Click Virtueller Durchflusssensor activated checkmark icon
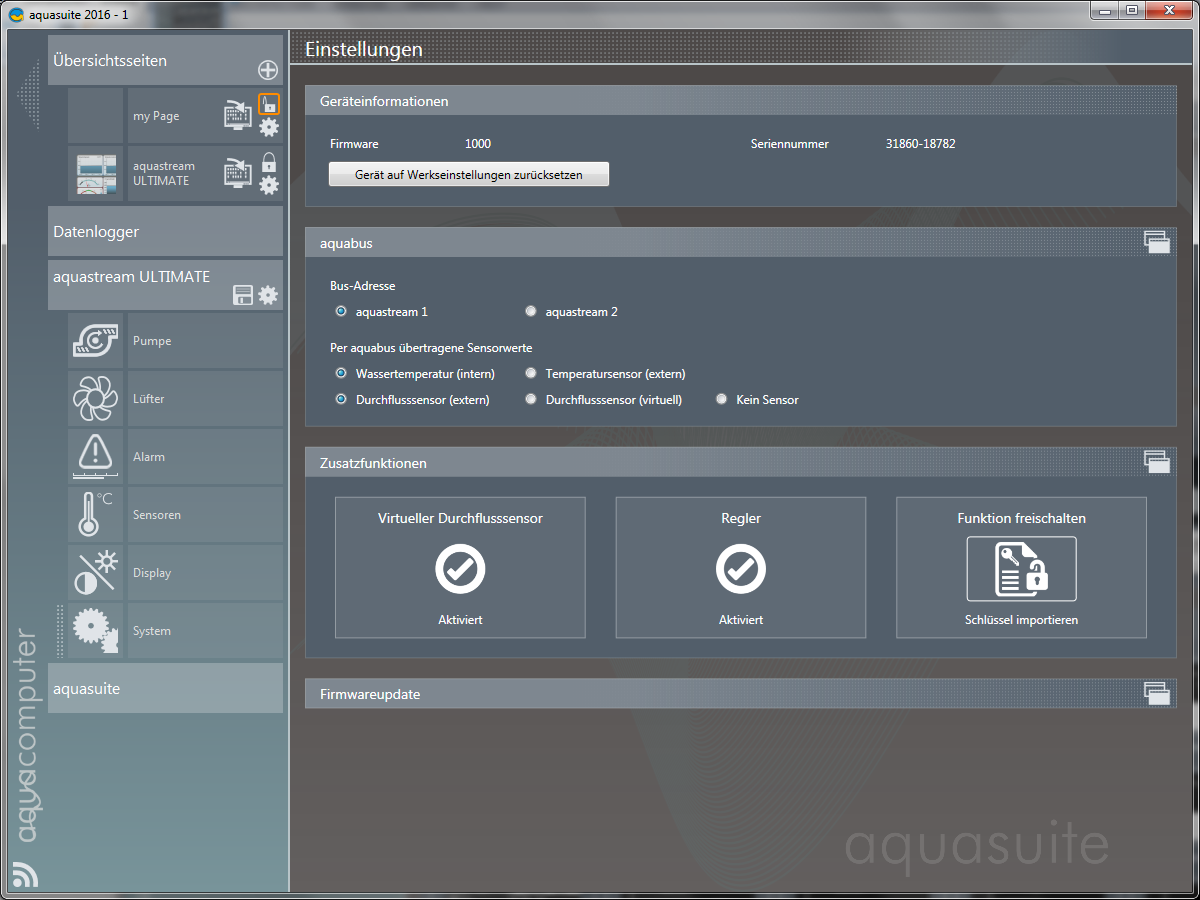The height and width of the screenshot is (900, 1200). click(x=460, y=569)
